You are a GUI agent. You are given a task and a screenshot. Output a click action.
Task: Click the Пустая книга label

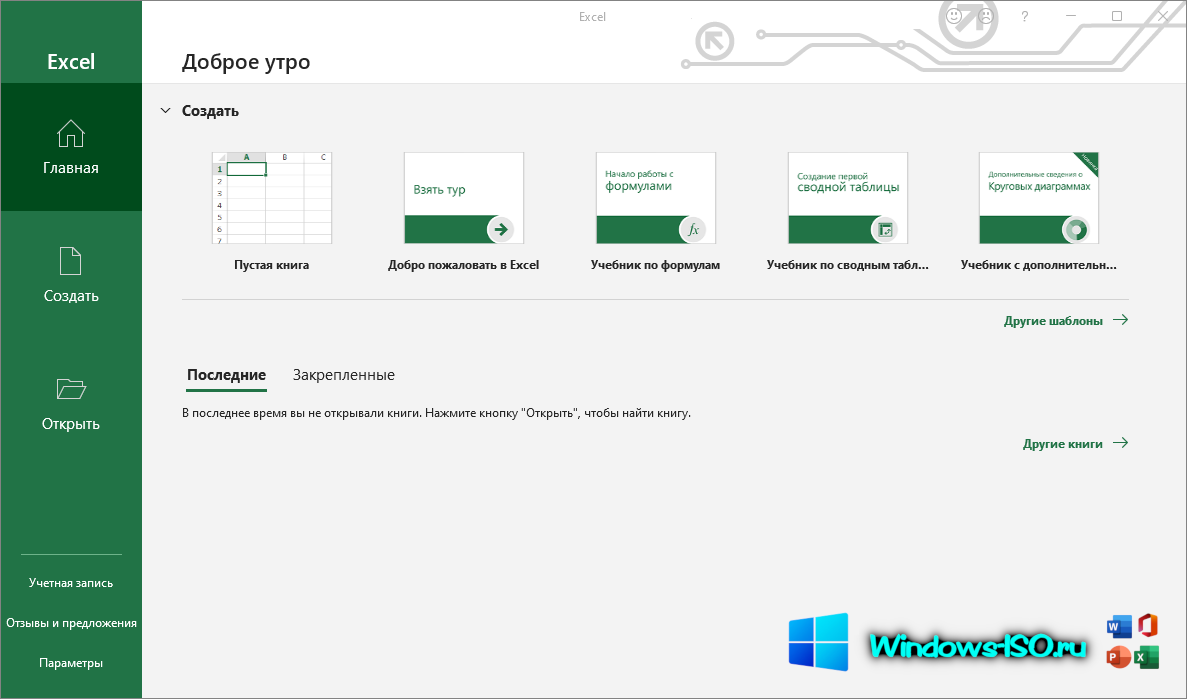[272, 265]
